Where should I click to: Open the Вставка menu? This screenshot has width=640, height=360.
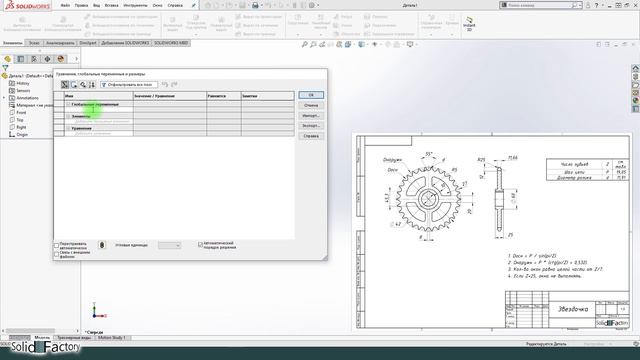111,6
